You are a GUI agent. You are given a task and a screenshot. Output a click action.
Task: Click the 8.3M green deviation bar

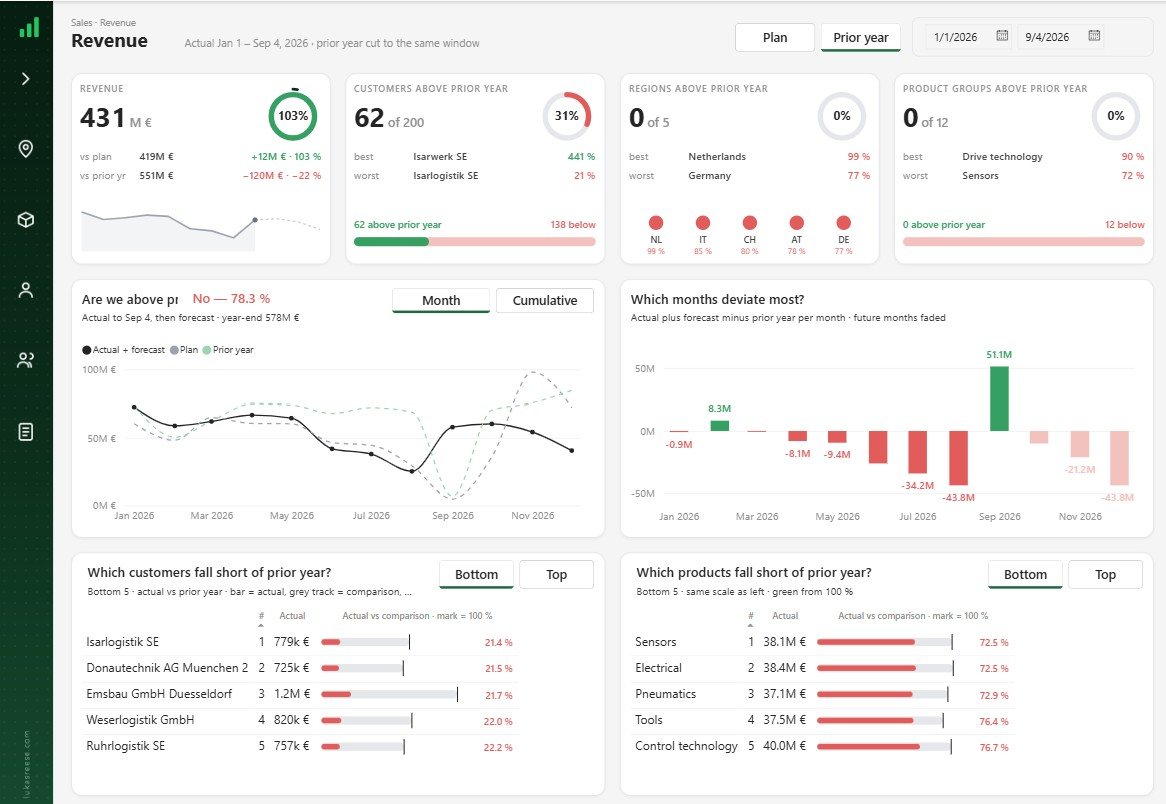(720, 425)
